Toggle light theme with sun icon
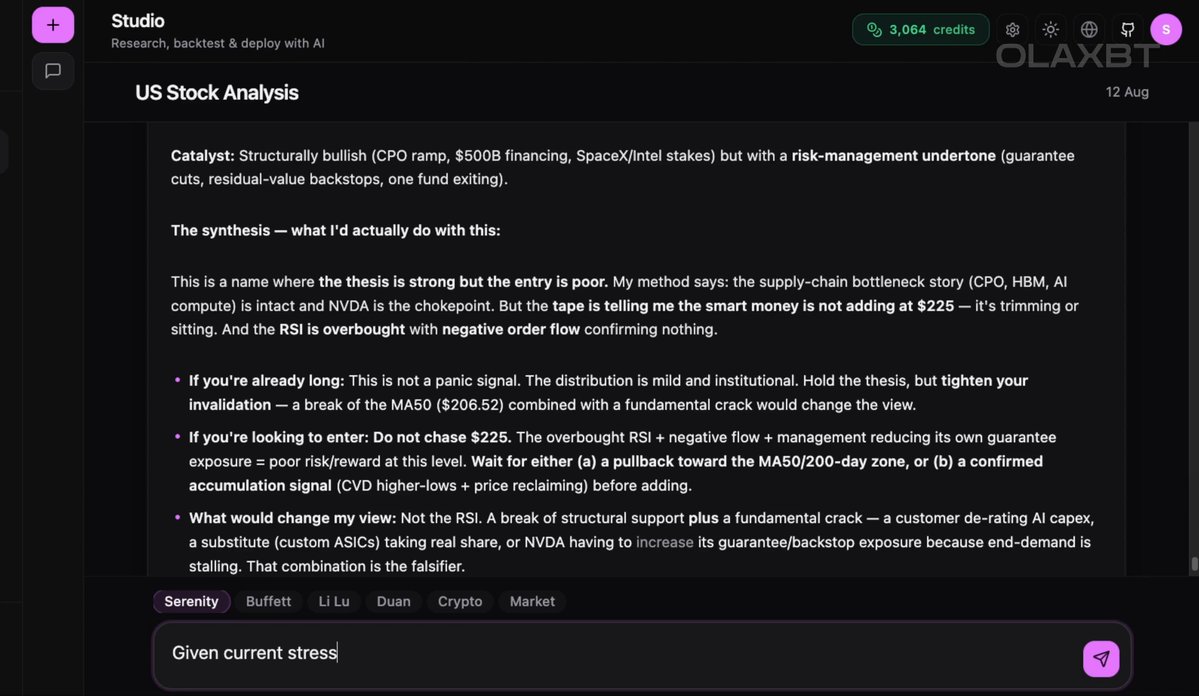1199x696 pixels. pos(1051,30)
